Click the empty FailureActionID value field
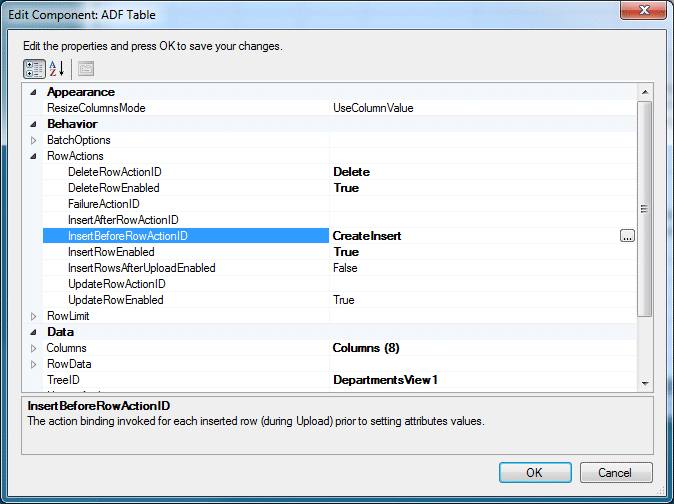674x504 pixels. [x=483, y=204]
